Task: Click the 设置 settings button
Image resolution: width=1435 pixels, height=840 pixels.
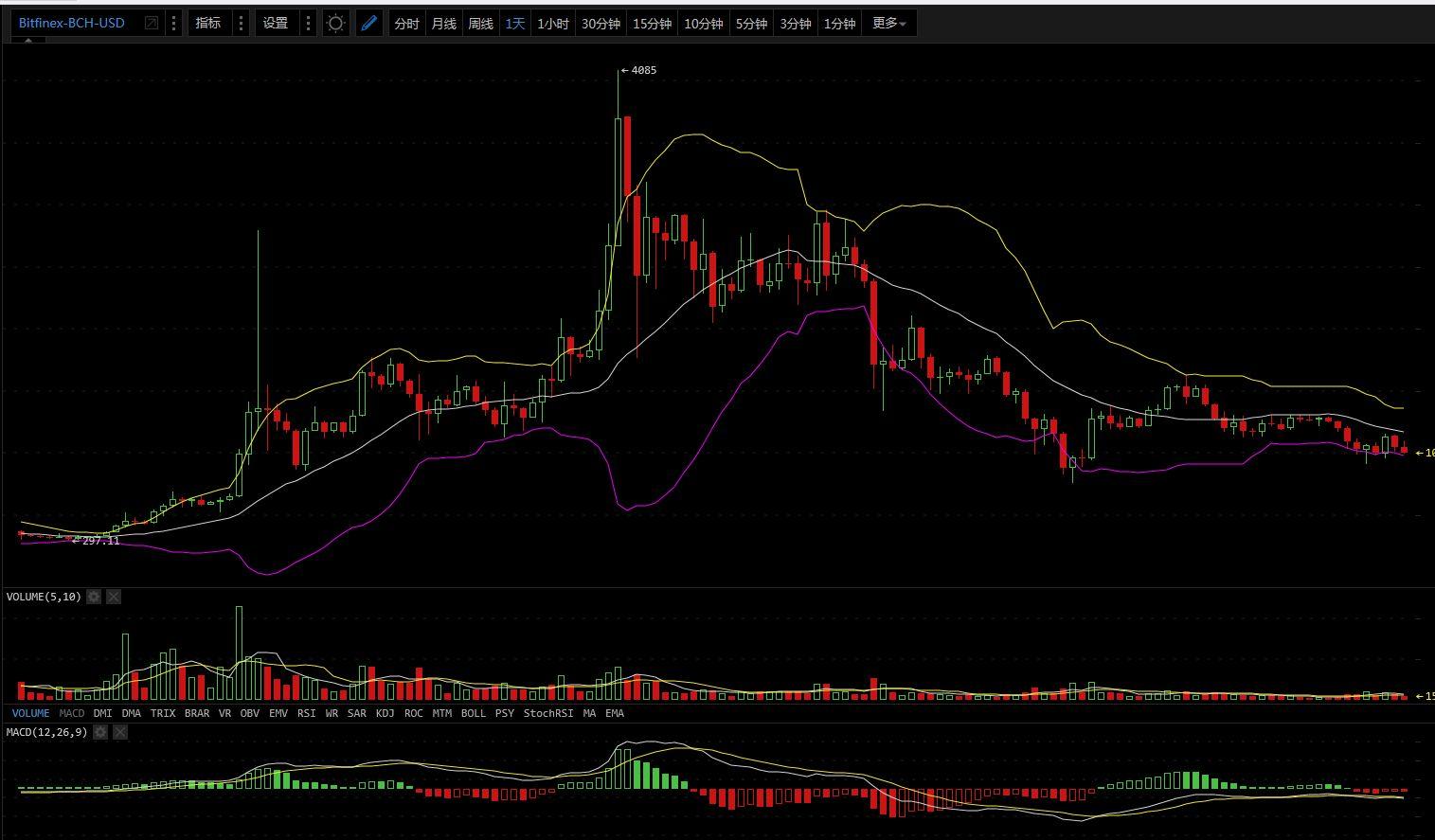Action: click(276, 23)
